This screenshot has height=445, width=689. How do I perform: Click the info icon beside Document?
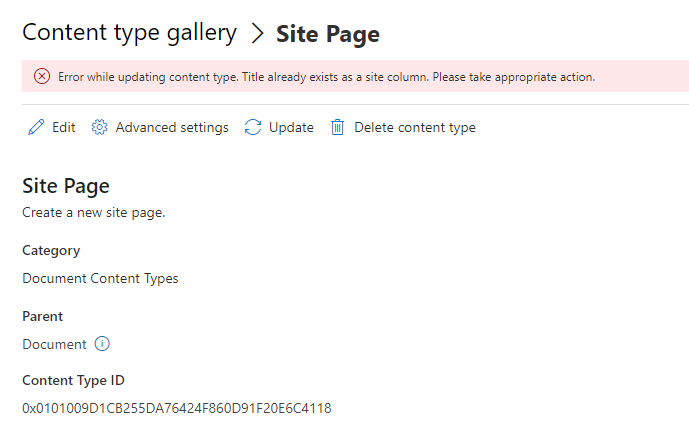[102, 344]
